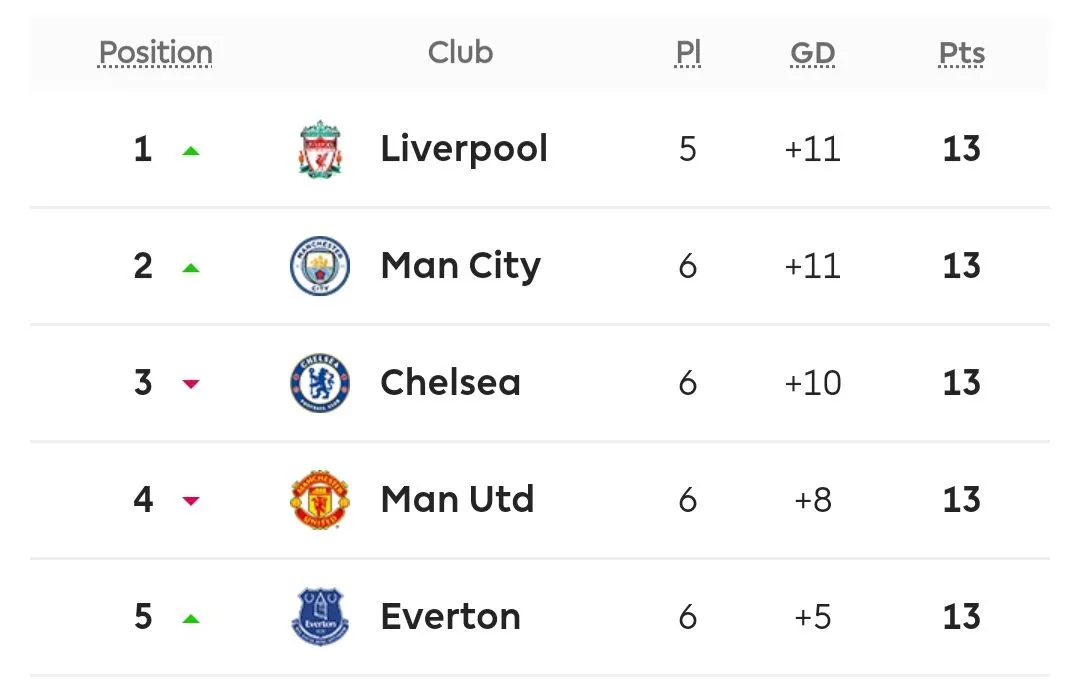
Task: Click the Liverpool club crest
Action: click(320, 150)
